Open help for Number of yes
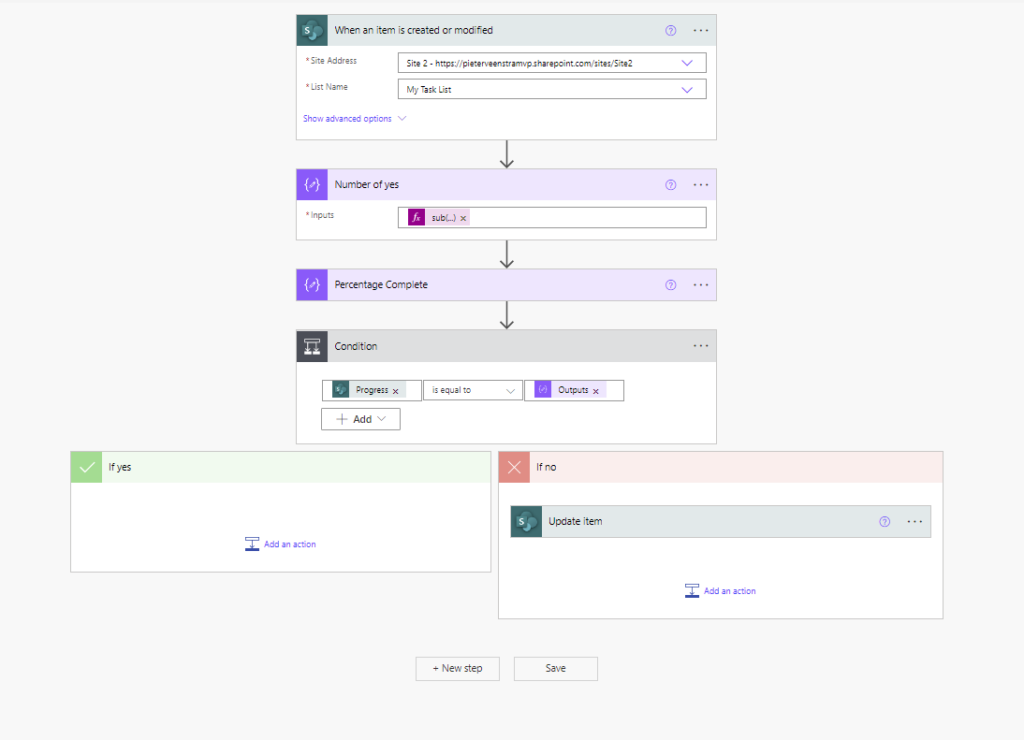1024x740 pixels. [x=671, y=185]
